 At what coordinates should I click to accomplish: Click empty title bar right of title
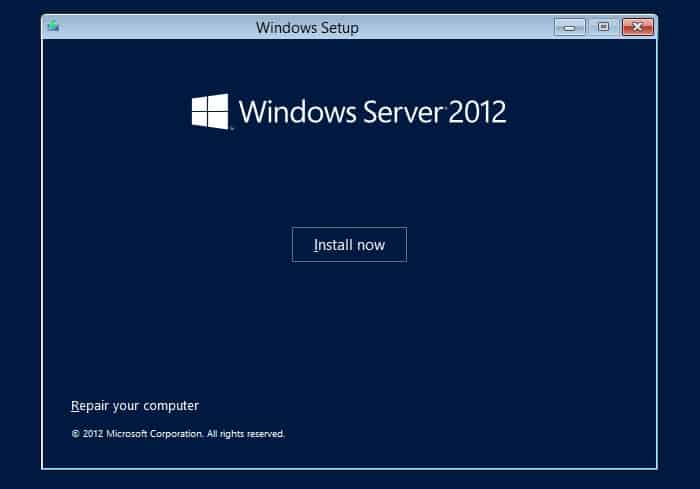[x=450, y=28]
